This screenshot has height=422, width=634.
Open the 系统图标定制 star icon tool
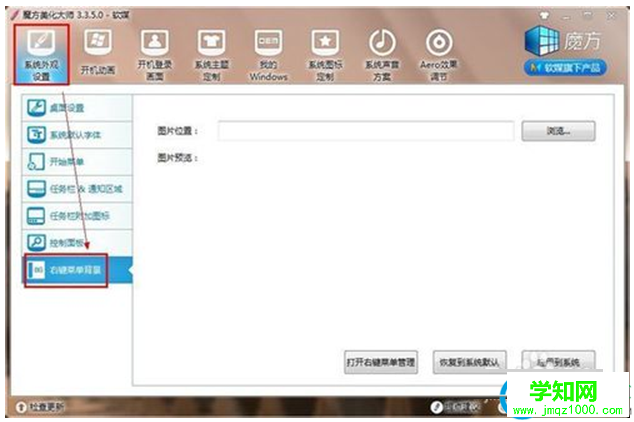(x=325, y=55)
